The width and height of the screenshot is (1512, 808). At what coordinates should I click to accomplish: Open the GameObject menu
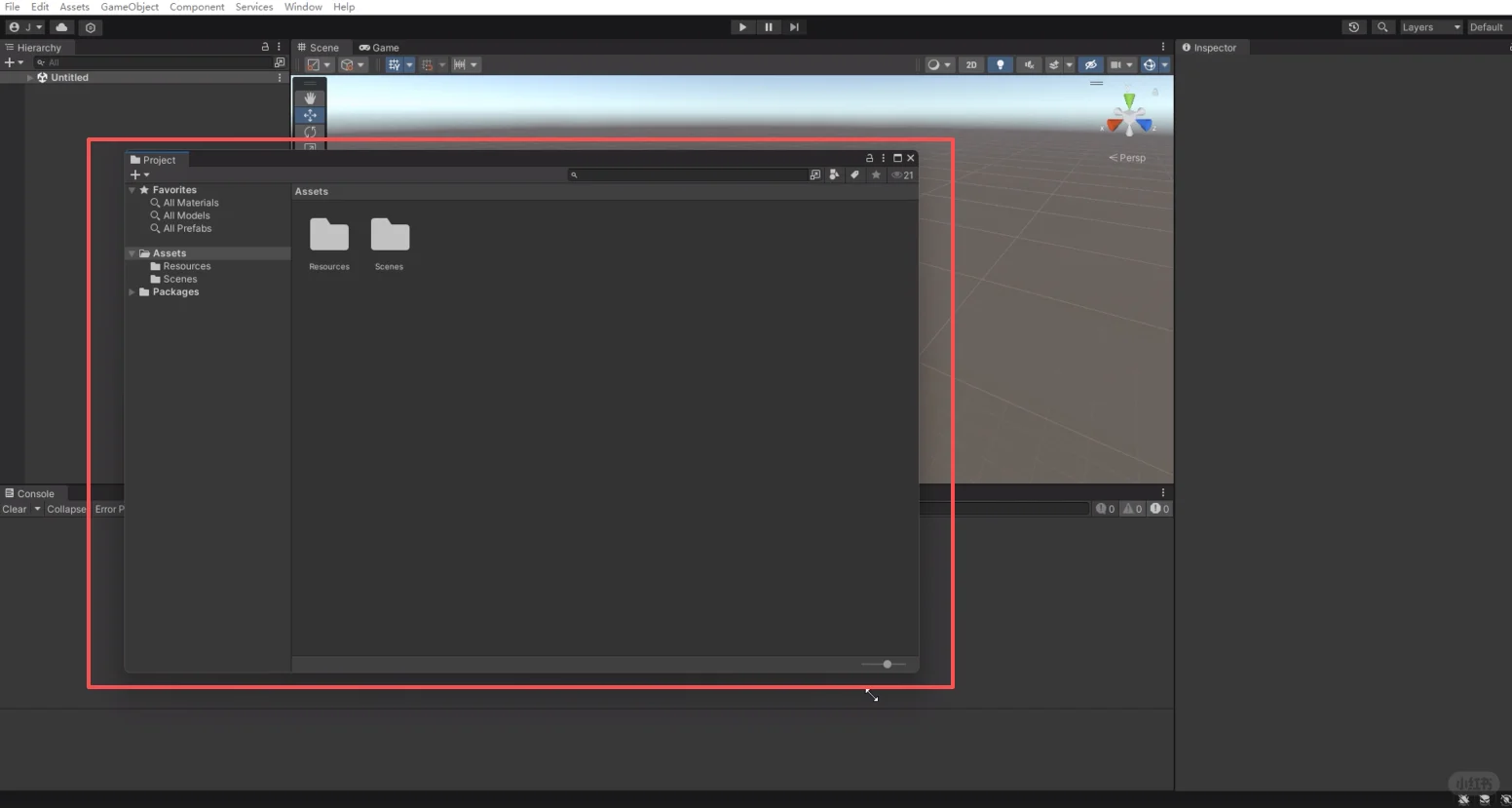coord(130,7)
